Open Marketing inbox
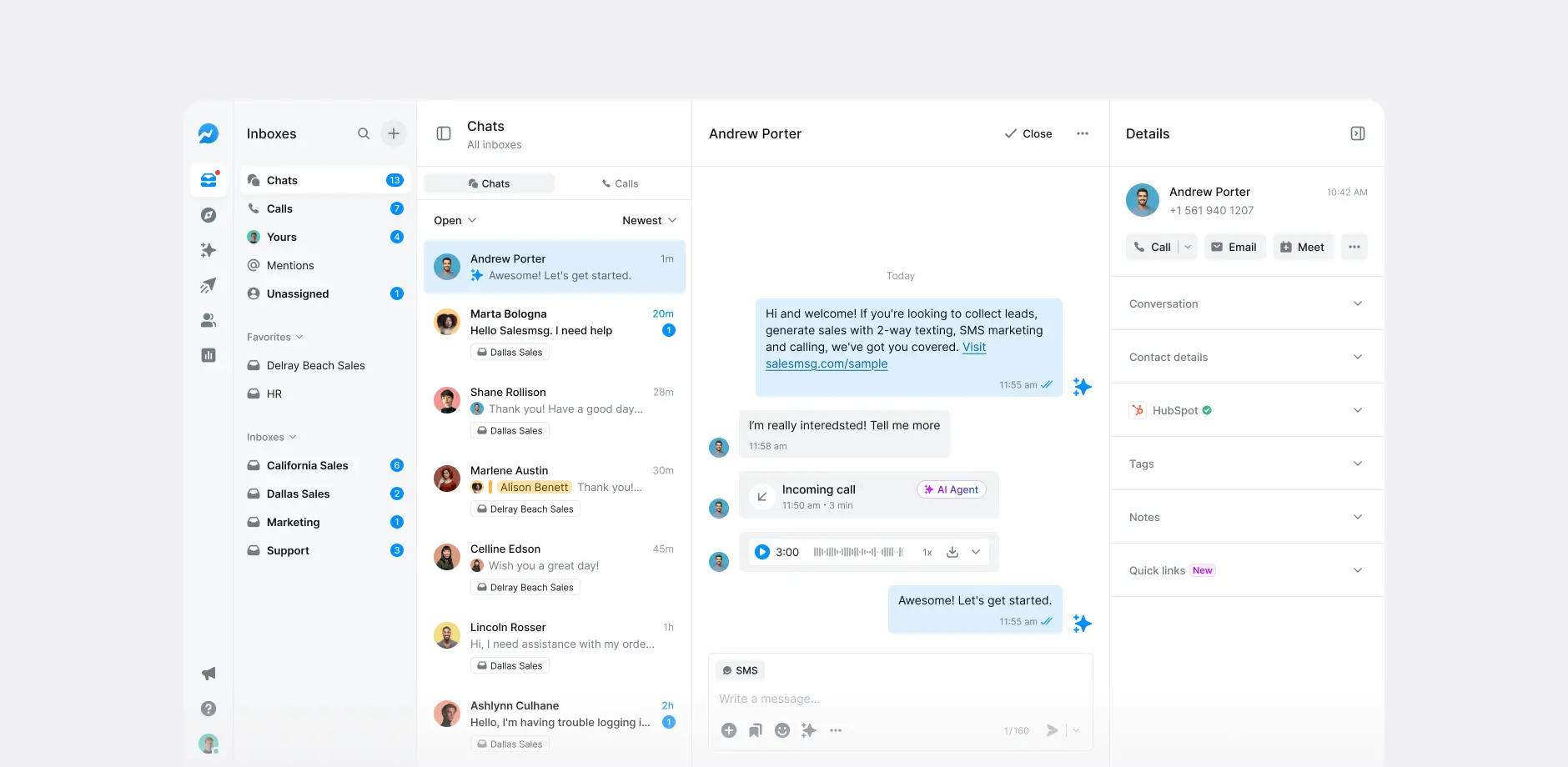 (325, 522)
